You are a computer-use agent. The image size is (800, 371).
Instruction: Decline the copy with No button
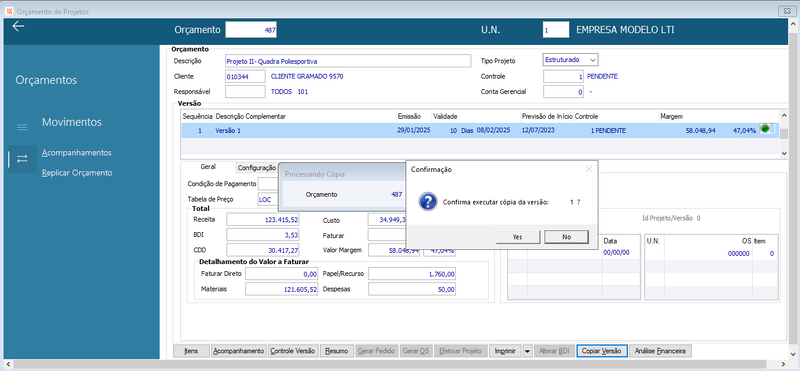[x=566, y=237]
